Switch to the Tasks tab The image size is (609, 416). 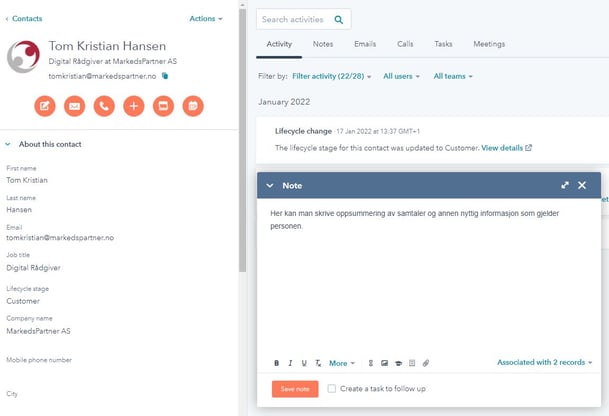click(x=443, y=44)
